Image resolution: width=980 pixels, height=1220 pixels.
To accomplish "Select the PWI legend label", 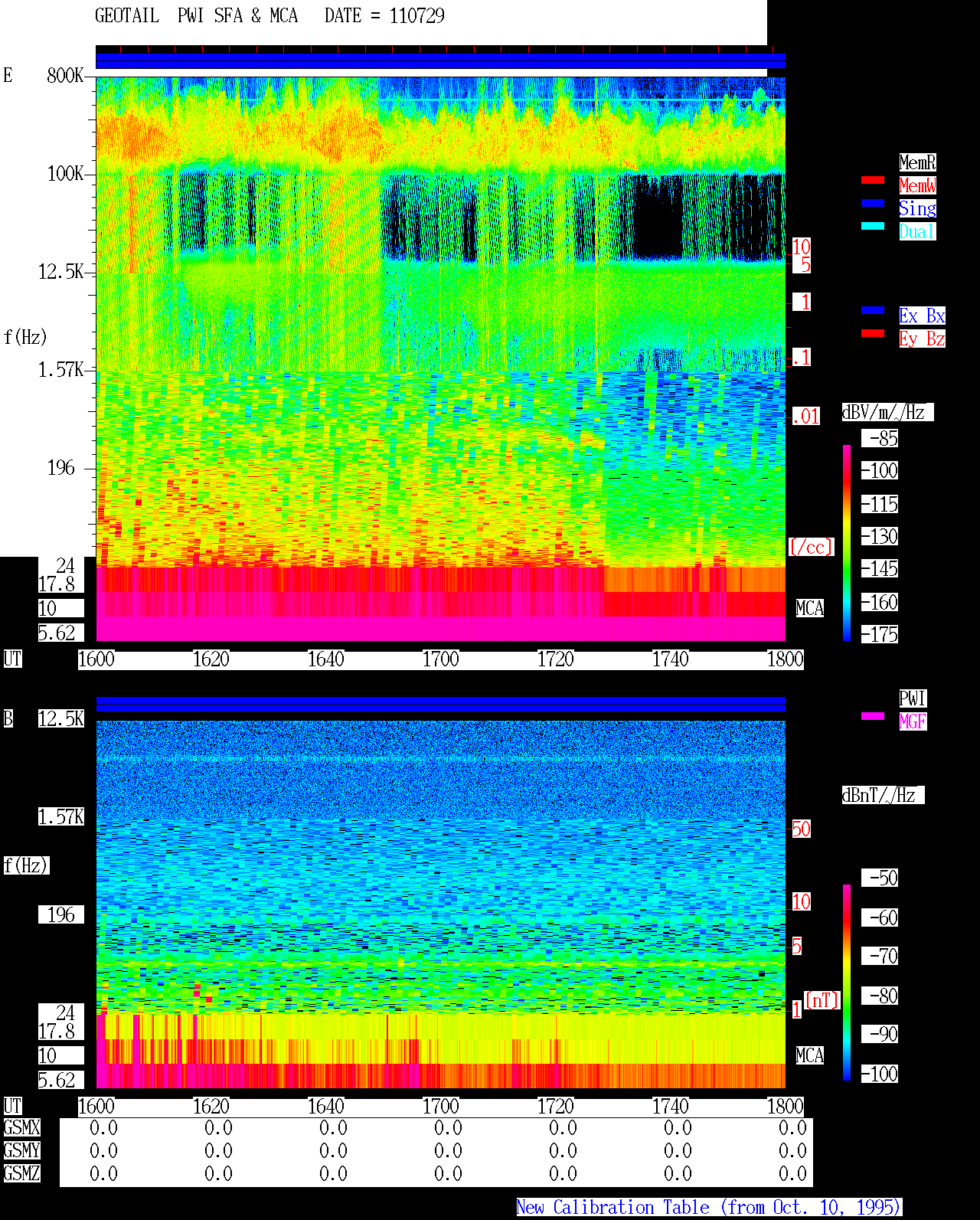I will (913, 698).
